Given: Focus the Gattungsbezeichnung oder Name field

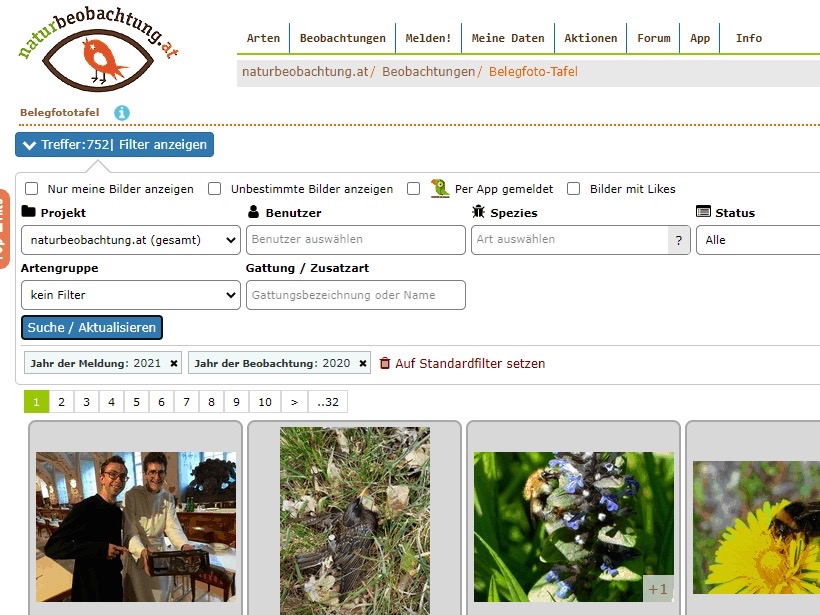Looking at the screenshot, I should coord(356,295).
